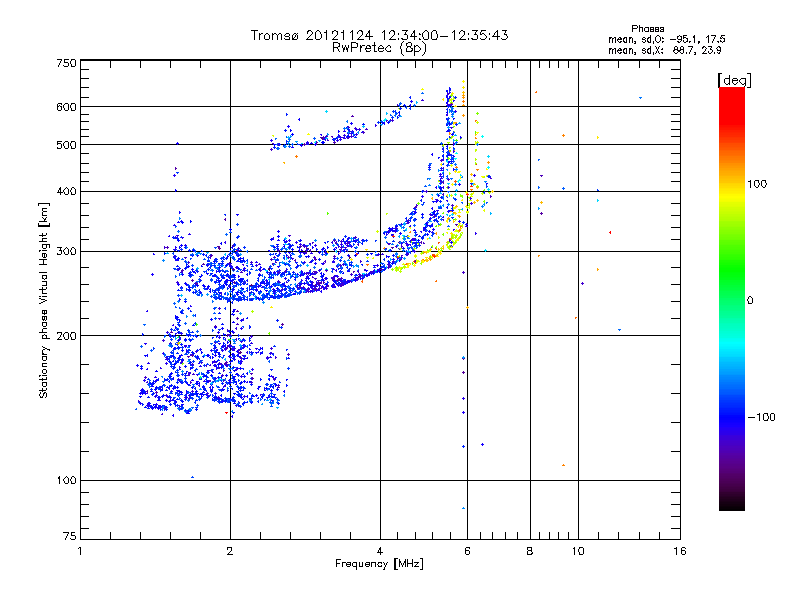Select the 'RwPretec (8p)' subtitle

pyautogui.click(x=379, y=48)
